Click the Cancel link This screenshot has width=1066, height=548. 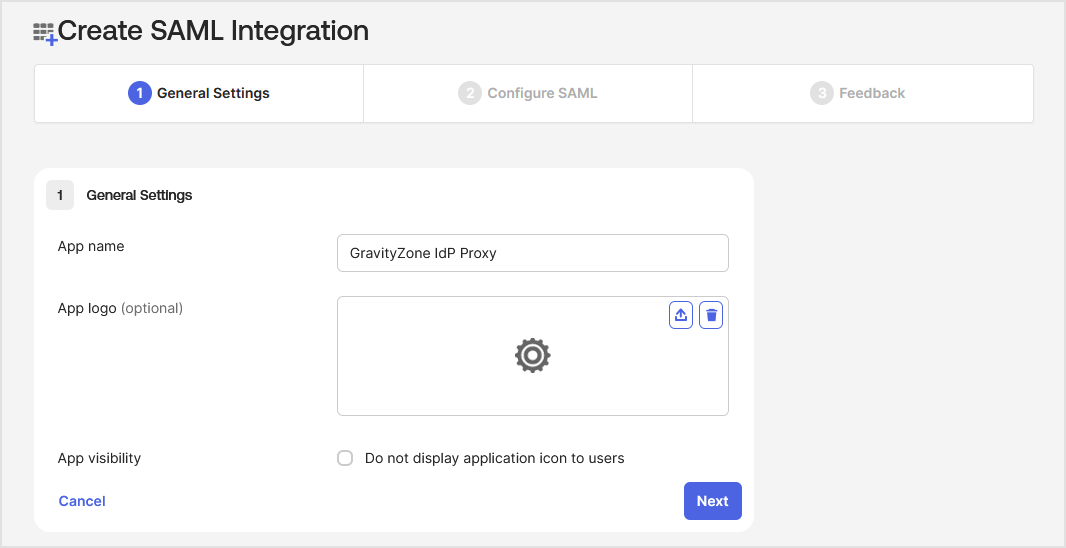tap(82, 501)
